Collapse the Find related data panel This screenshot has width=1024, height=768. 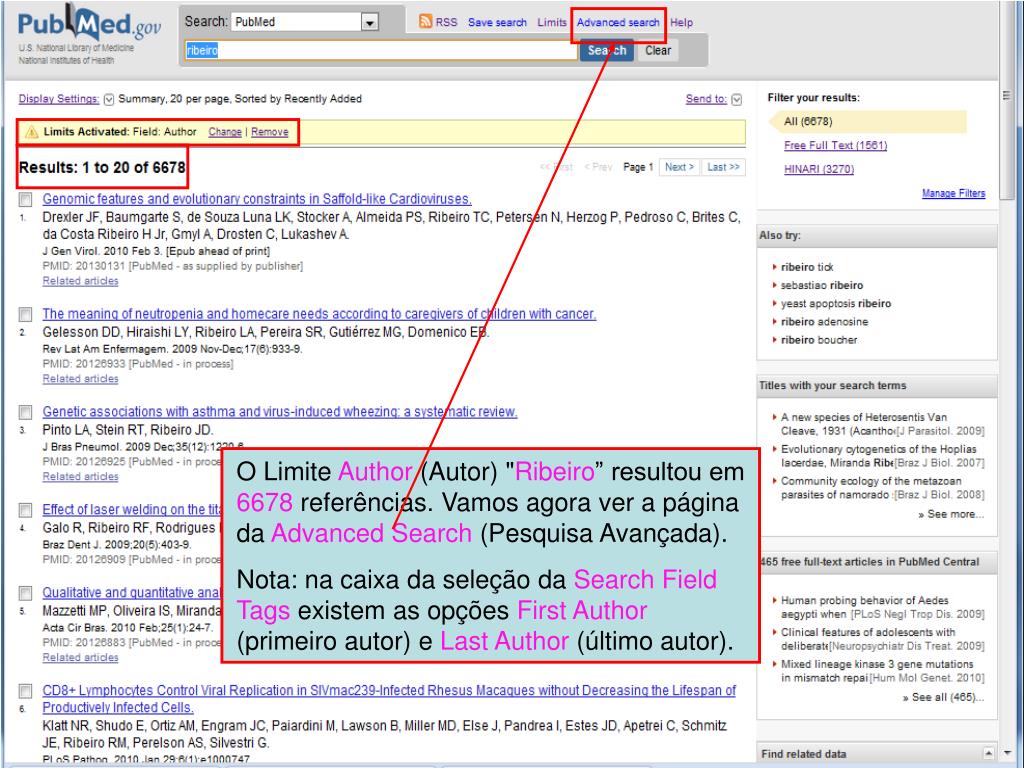click(x=989, y=753)
